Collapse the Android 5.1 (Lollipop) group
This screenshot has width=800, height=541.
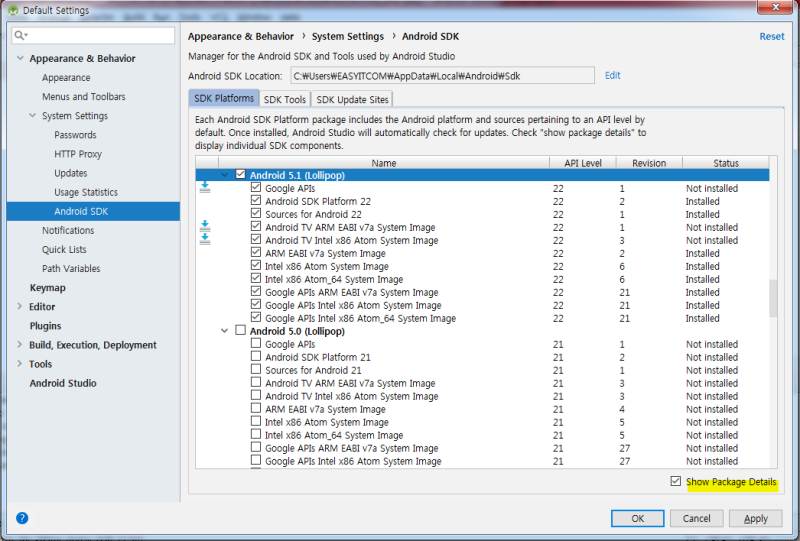pos(224,175)
